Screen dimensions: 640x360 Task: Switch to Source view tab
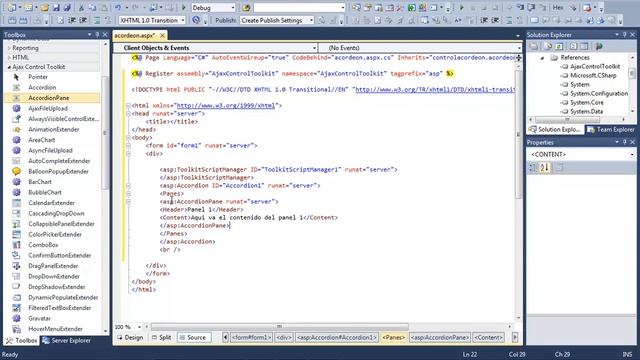193,338
